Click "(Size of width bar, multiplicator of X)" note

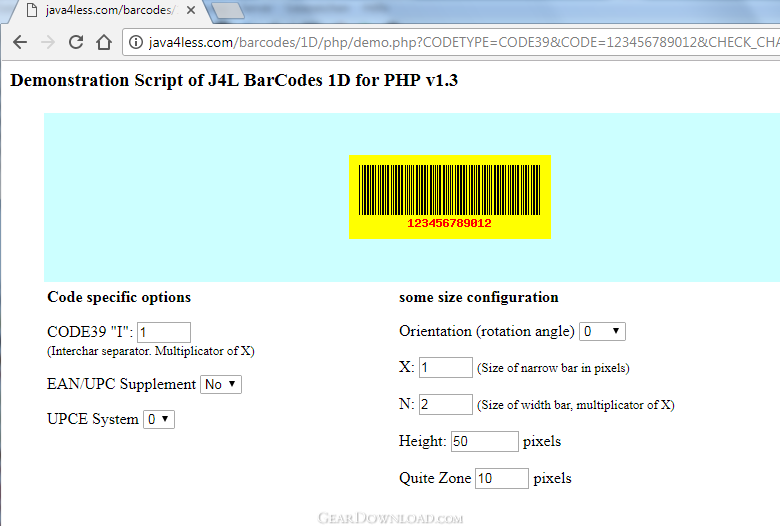[576, 405]
